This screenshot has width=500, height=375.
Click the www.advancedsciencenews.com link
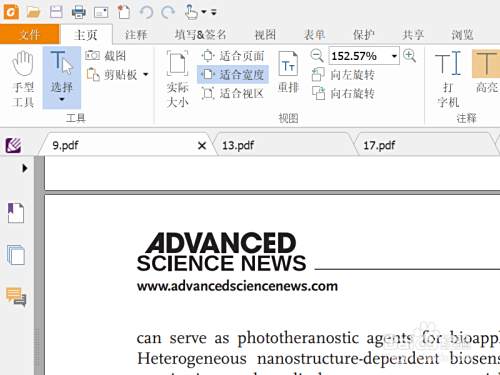pyautogui.click(x=237, y=286)
